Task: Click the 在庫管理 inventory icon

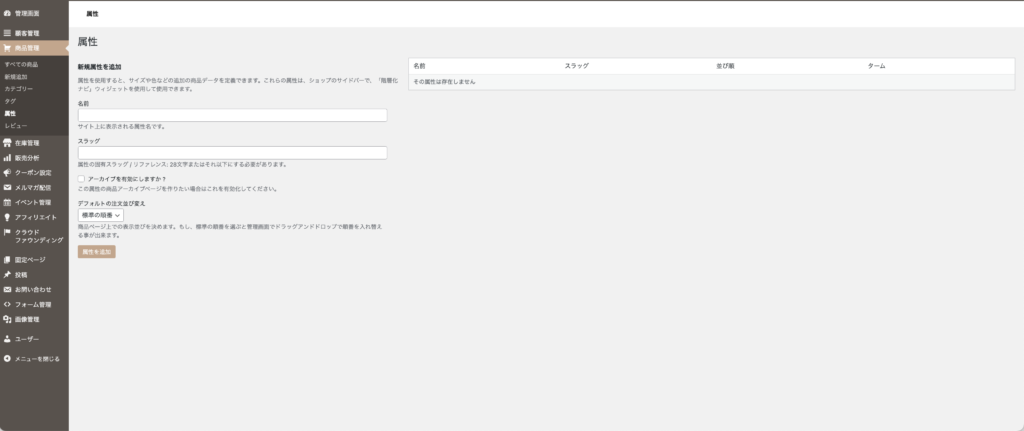Action: (x=7, y=144)
